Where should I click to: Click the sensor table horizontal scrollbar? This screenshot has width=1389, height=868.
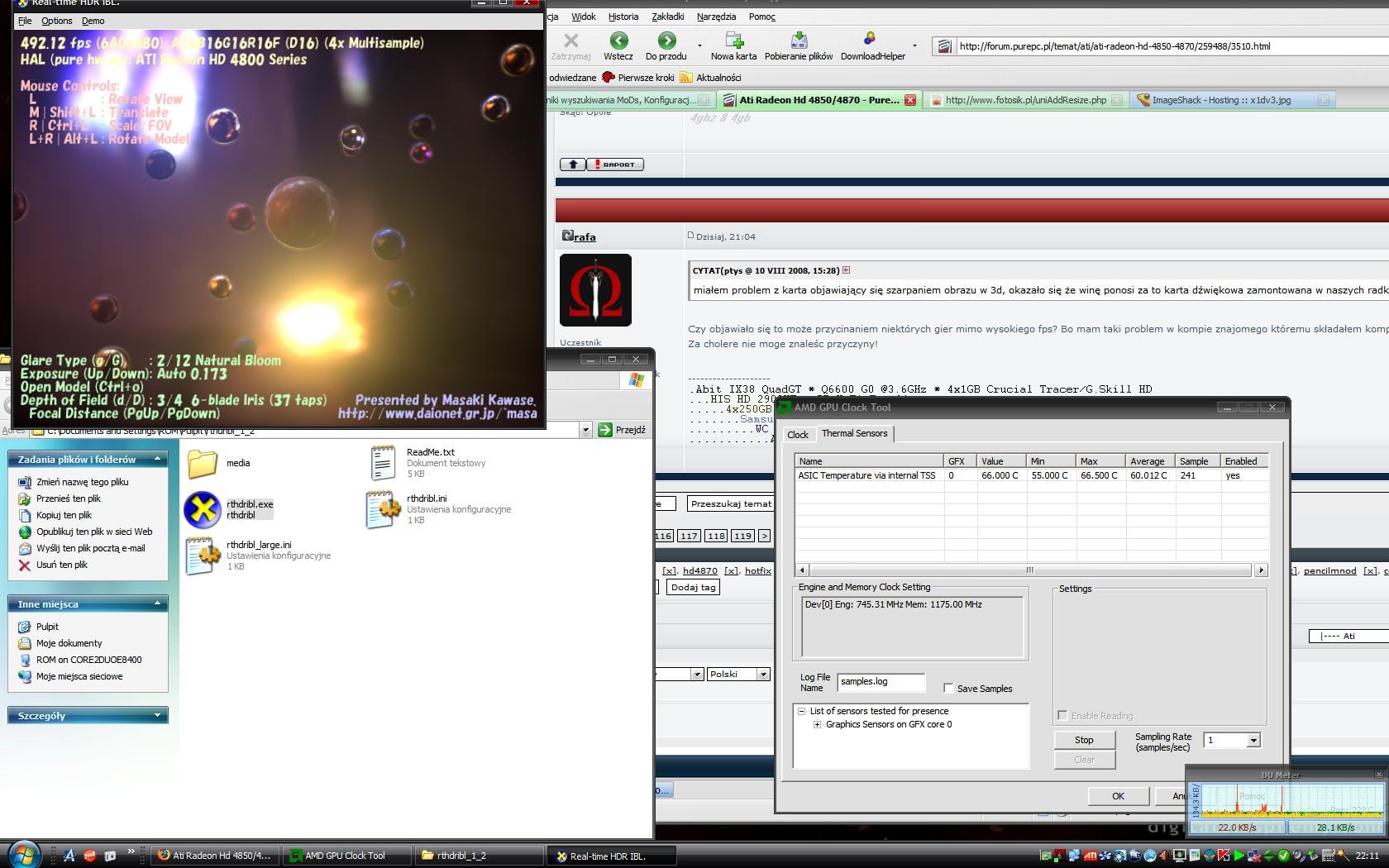(x=1030, y=570)
